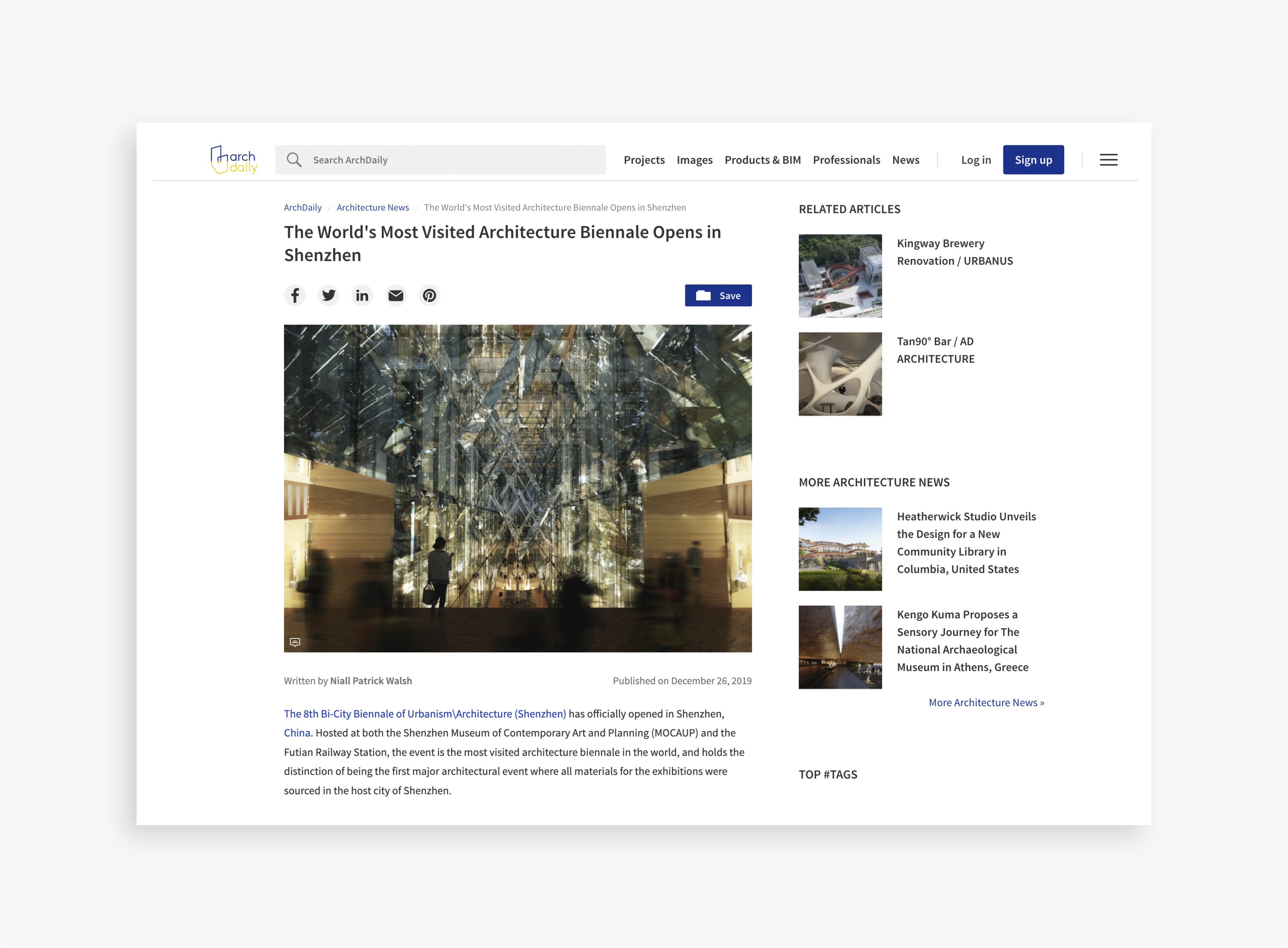Click the Sign up button
The image size is (1288, 948).
pyautogui.click(x=1033, y=160)
